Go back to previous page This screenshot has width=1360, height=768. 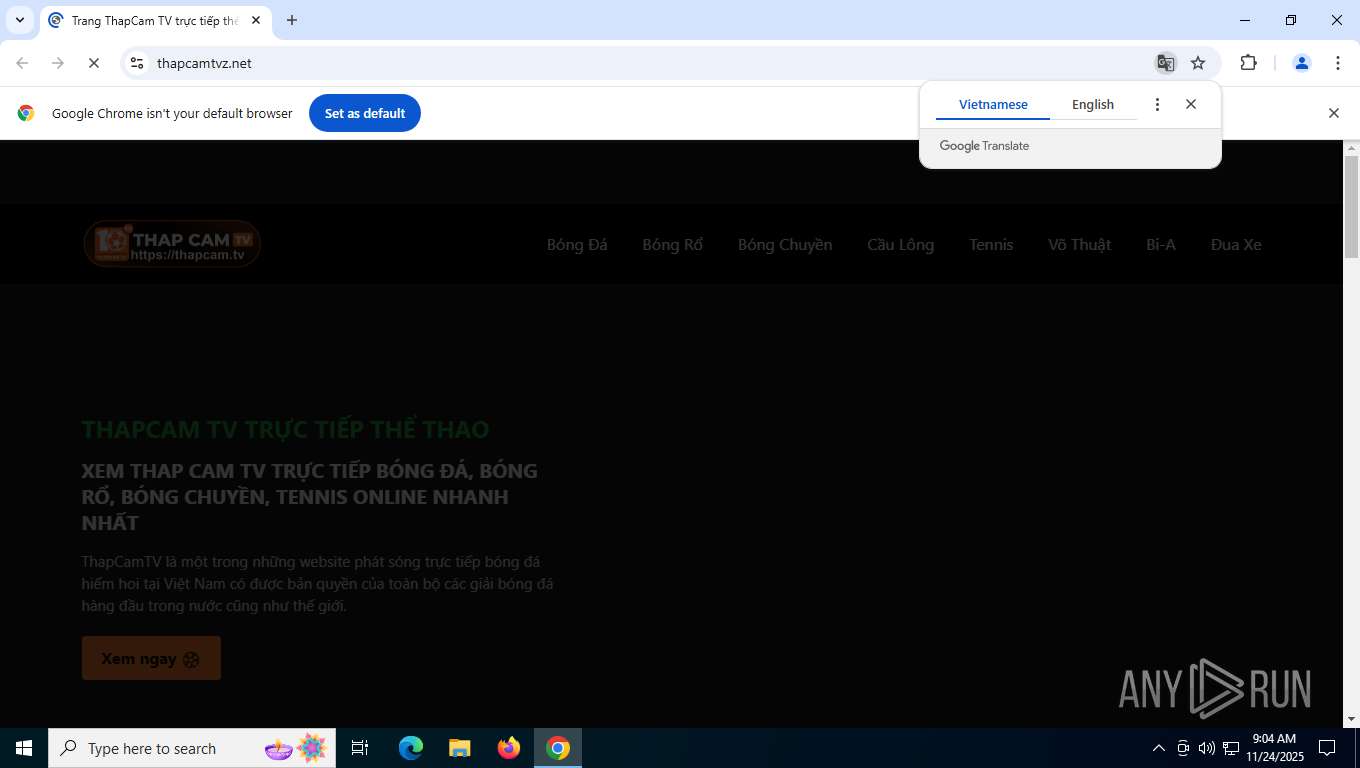(x=22, y=63)
